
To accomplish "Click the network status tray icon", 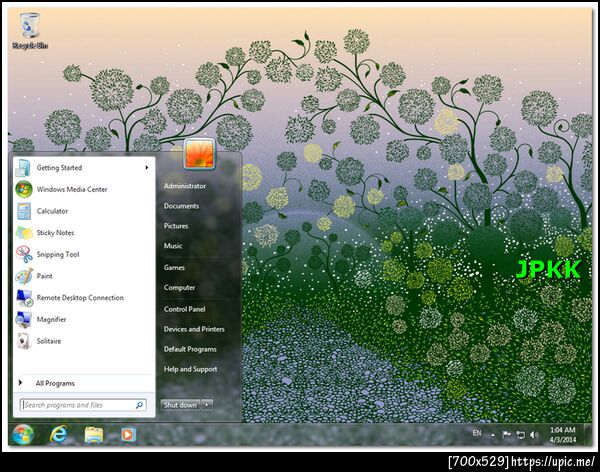I will point(520,434).
